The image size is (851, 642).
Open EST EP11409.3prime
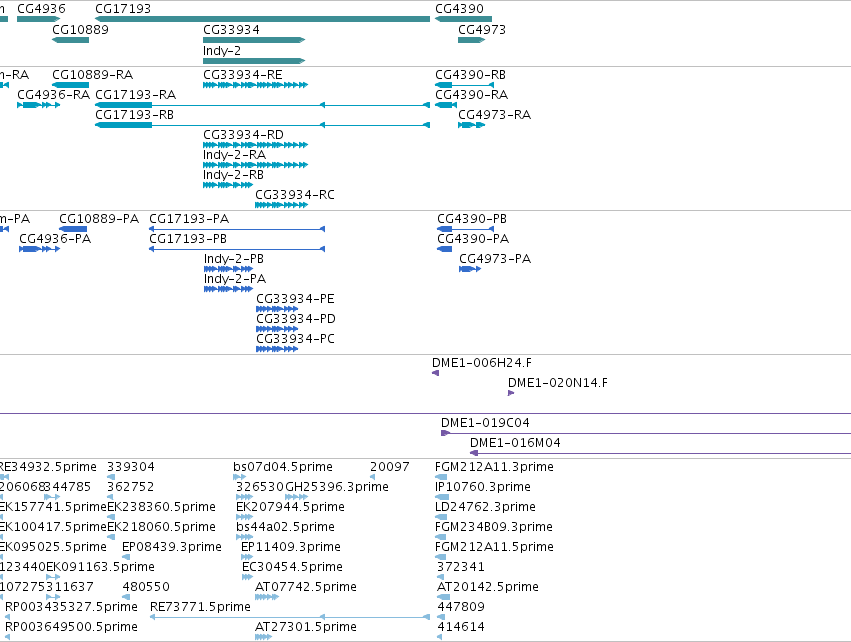[291, 548]
